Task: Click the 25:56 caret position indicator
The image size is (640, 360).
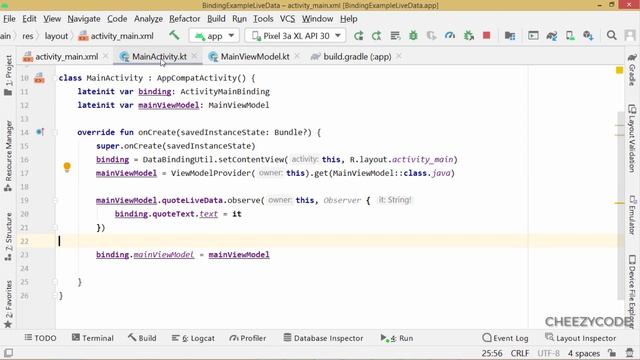Action: [492, 353]
